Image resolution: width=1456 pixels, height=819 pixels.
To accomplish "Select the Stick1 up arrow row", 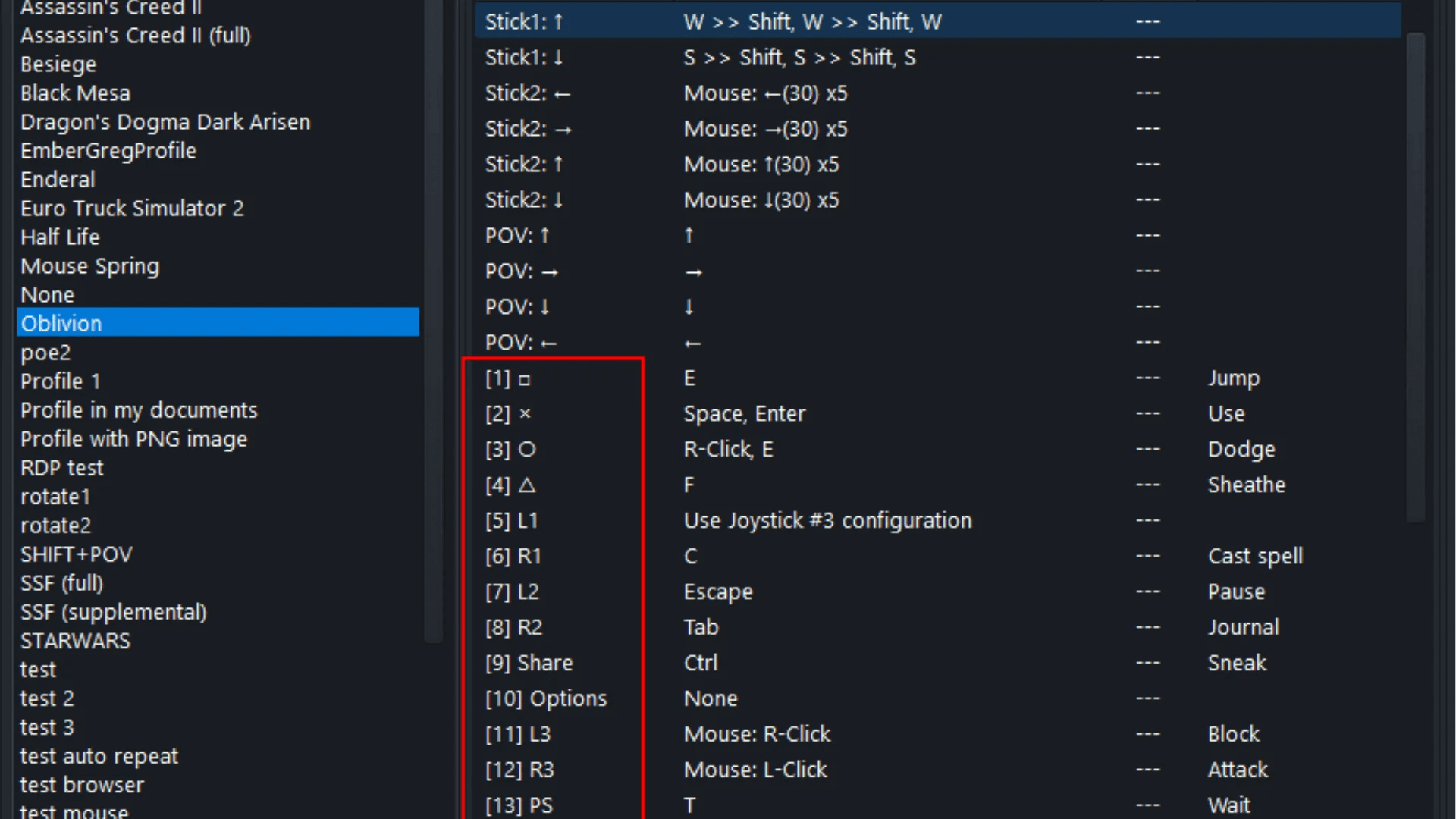I will click(524, 22).
